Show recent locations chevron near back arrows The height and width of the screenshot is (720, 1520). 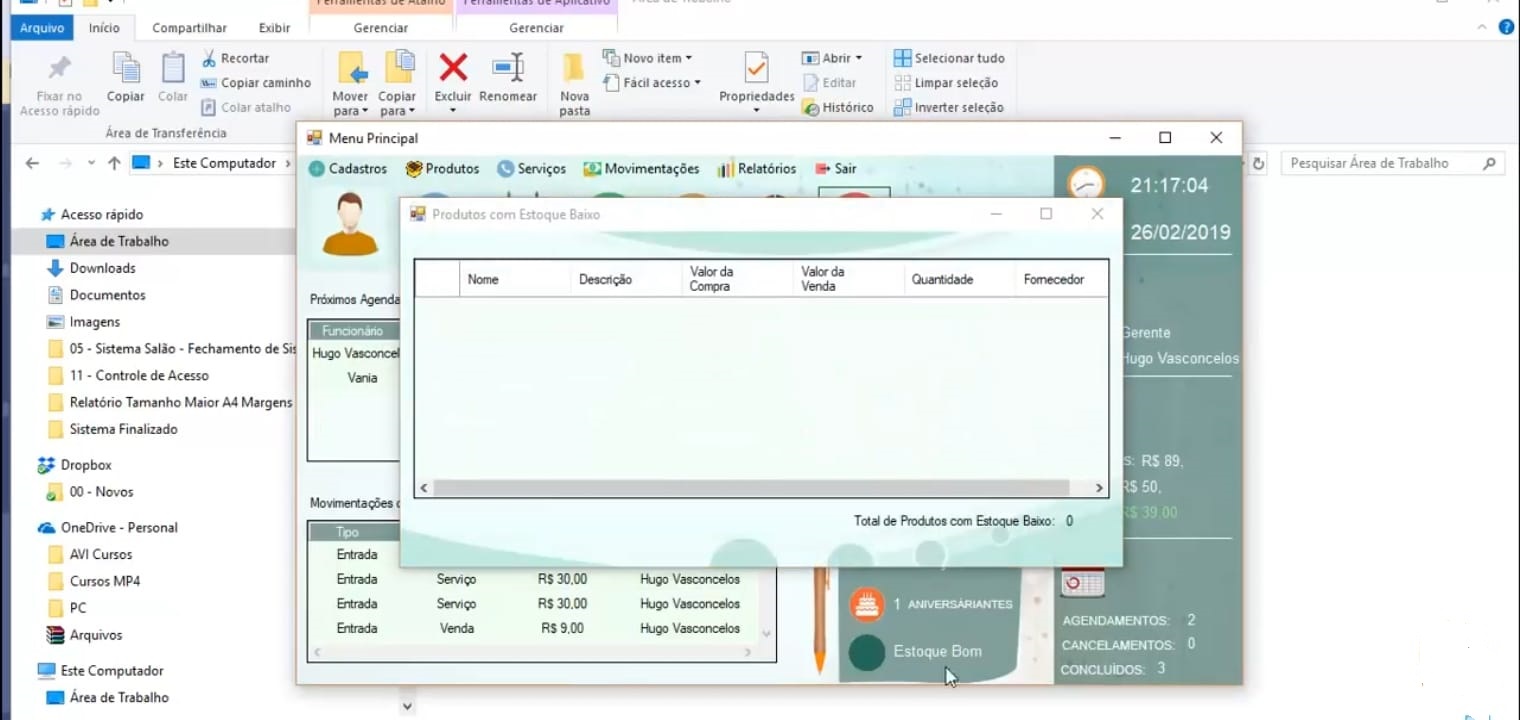(91, 163)
